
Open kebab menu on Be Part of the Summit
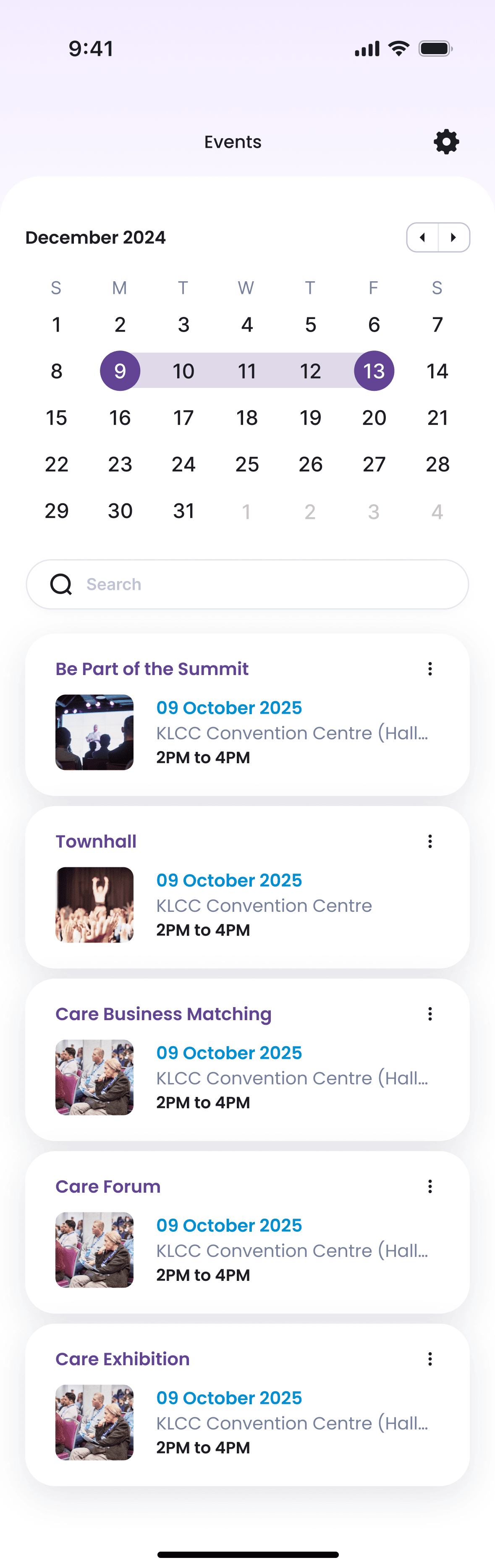click(430, 669)
